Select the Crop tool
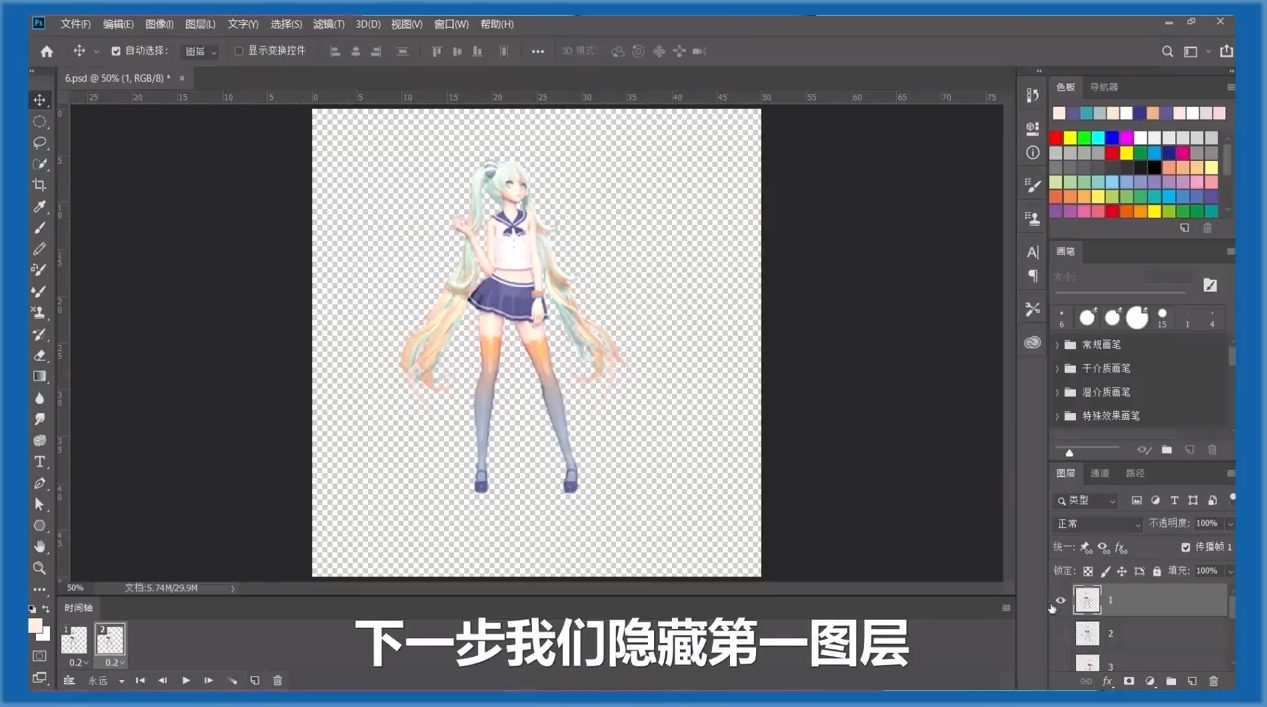Image resolution: width=1267 pixels, height=707 pixels. [x=40, y=185]
